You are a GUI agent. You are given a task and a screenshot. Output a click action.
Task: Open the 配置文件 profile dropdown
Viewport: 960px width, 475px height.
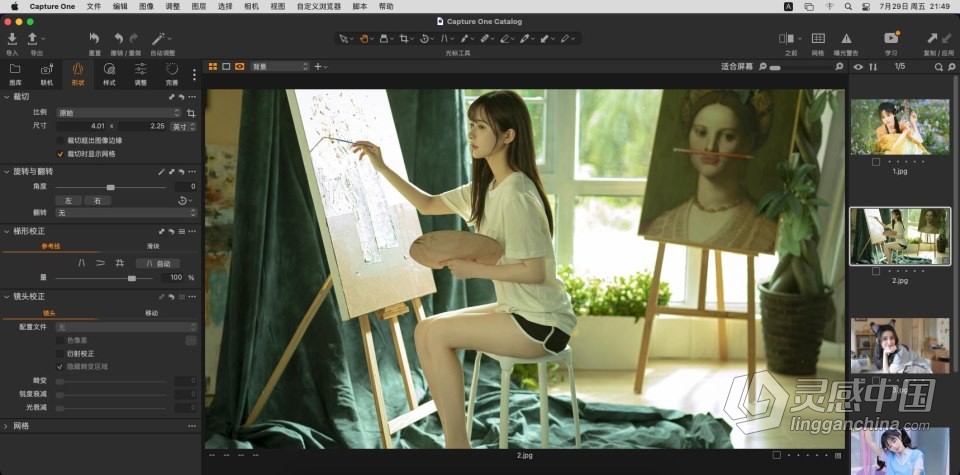coord(126,327)
